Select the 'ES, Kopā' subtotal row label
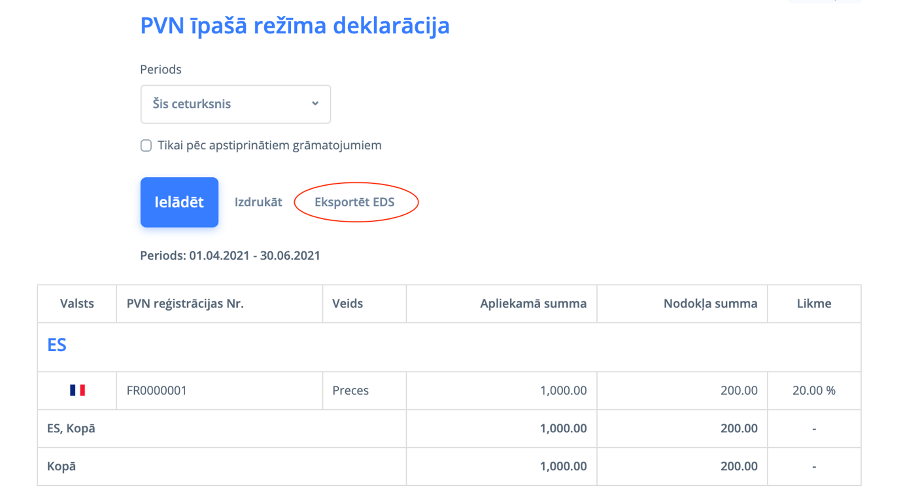The image size is (904, 496). click(x=78, y=429)
